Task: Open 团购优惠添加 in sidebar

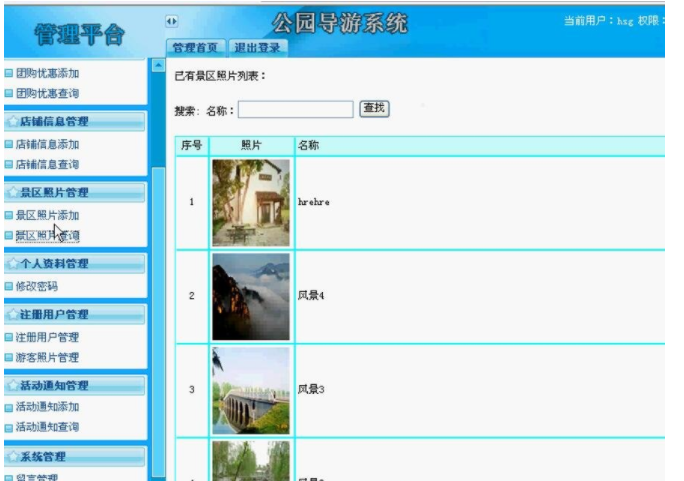Action: tap(47, 73)
